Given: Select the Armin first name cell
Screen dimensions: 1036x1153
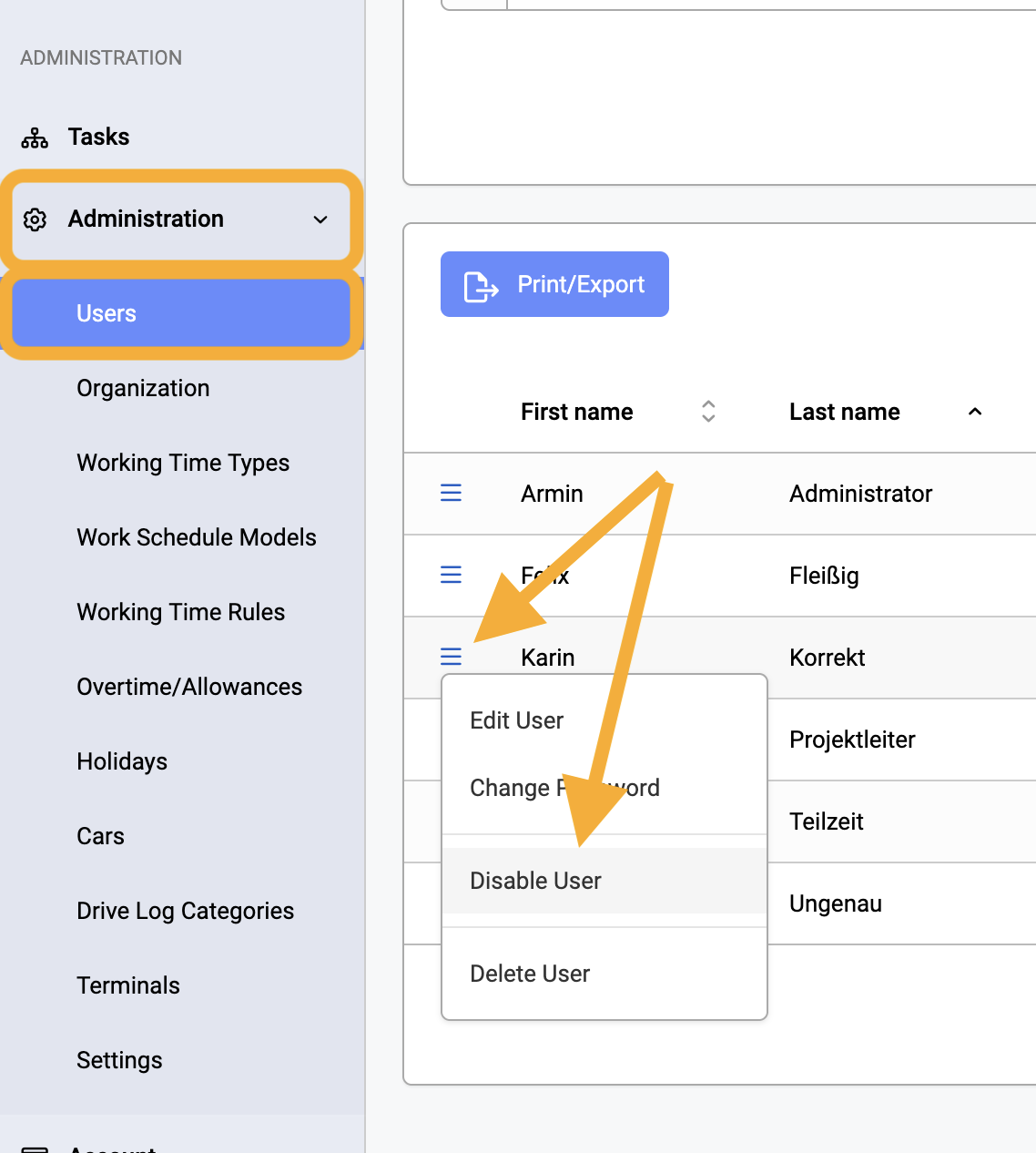Looking at the screenshot, I should pos(552,494).
